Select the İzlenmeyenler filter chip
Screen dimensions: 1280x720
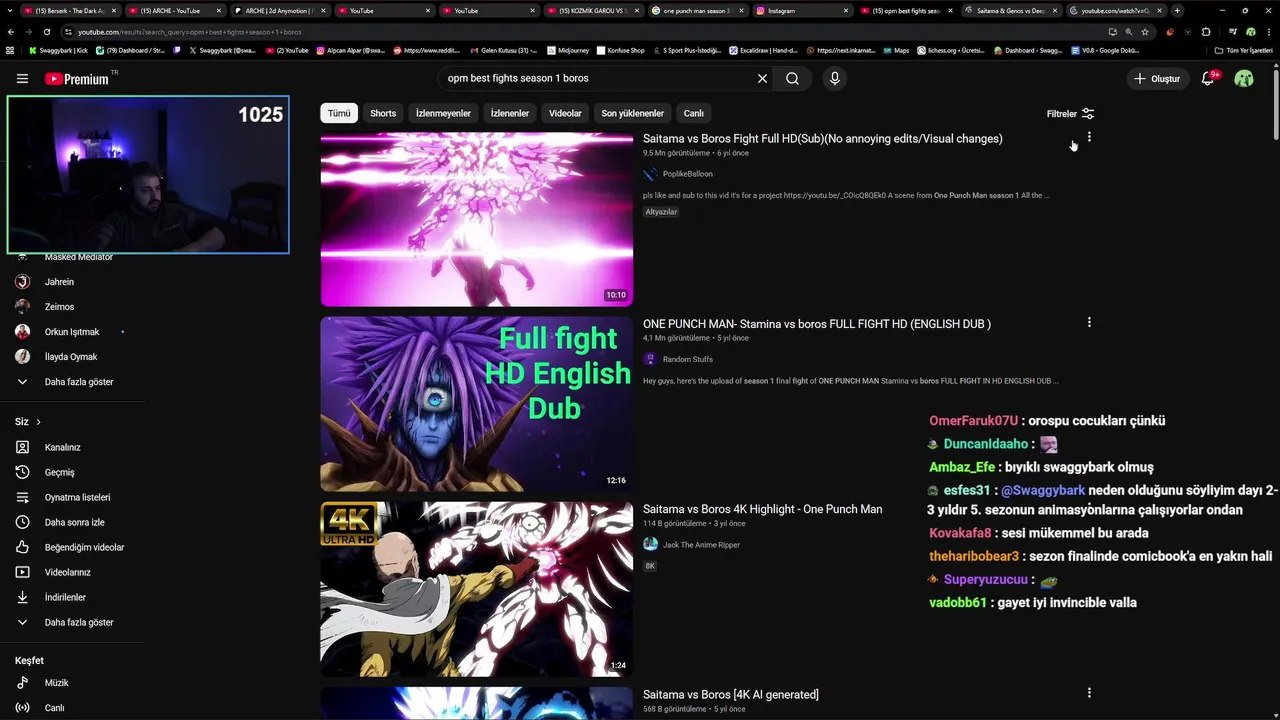pos(443,113)
